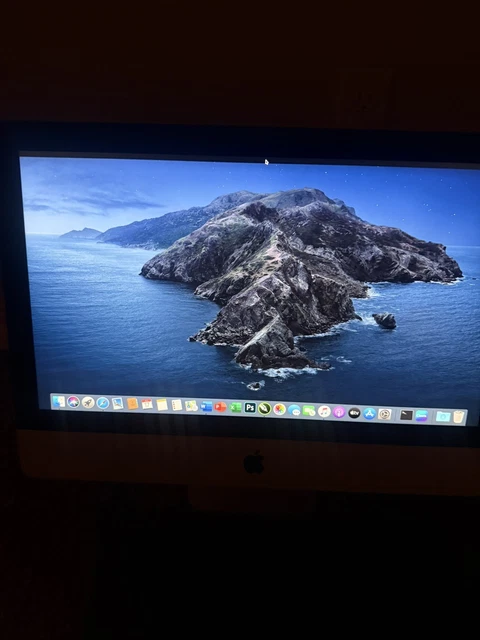
Task: Open the App Store icon
Action: click(x=369, y=413)
